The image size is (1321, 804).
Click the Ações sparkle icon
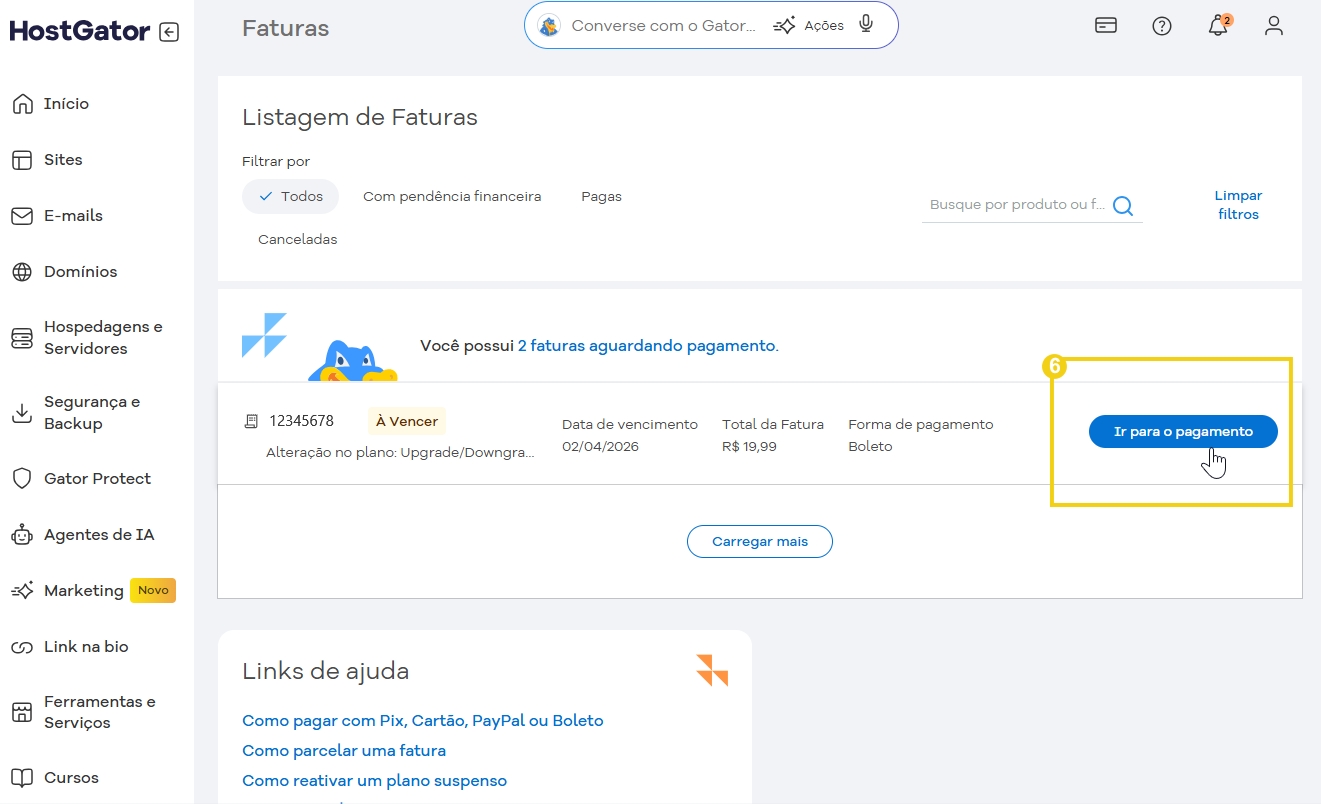pos(786,25)
